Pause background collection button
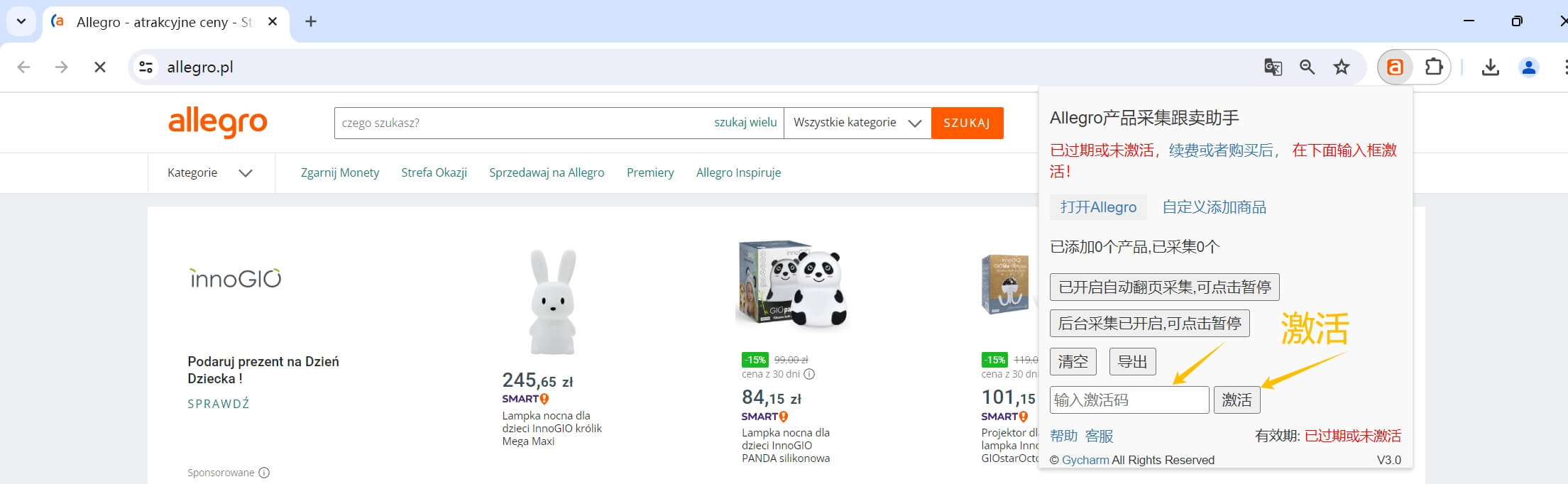Screen dimensions: 1568x484 point(1150,324)
